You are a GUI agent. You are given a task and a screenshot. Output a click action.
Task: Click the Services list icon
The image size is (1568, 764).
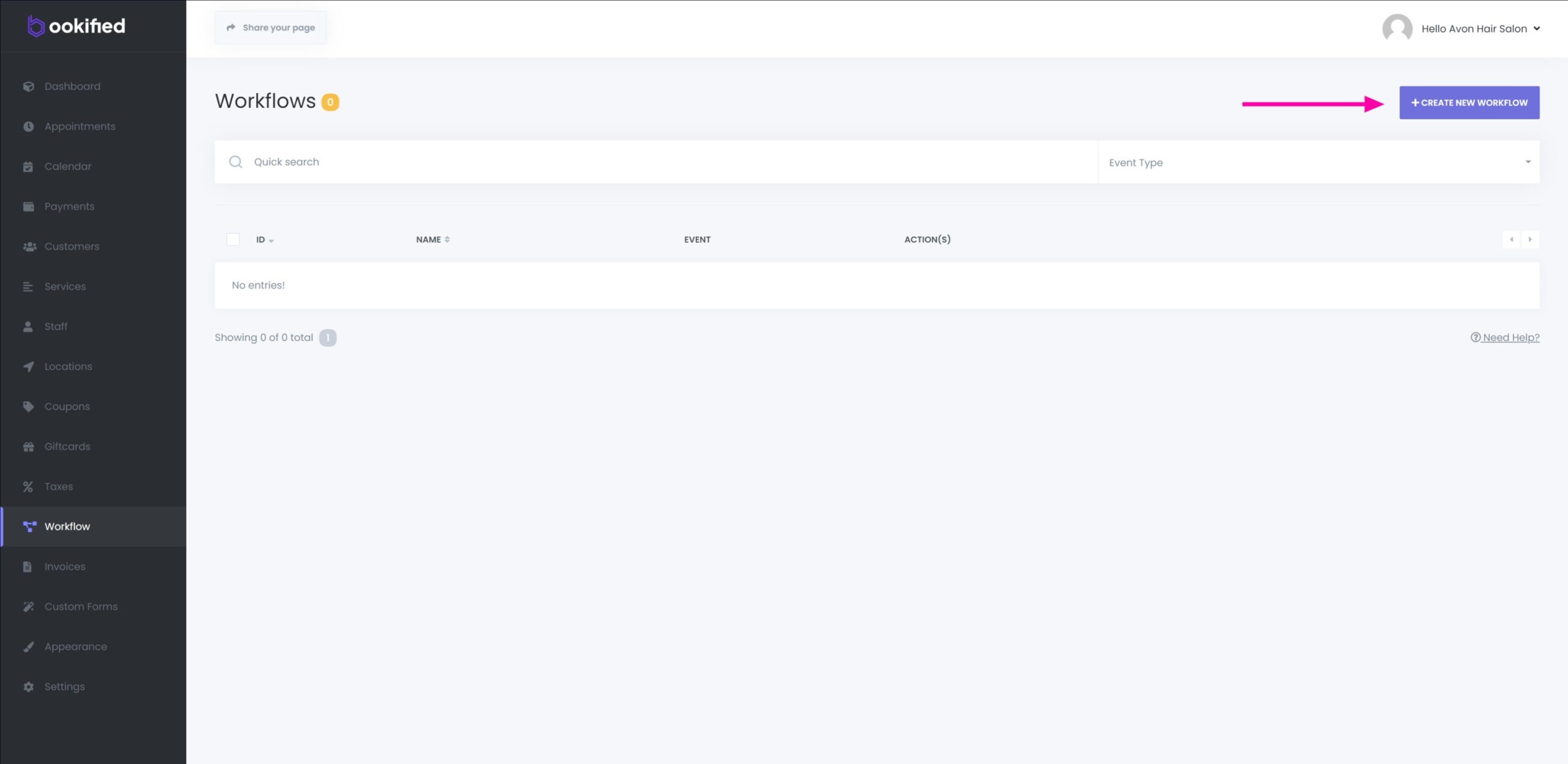click(x=28, y=286)
